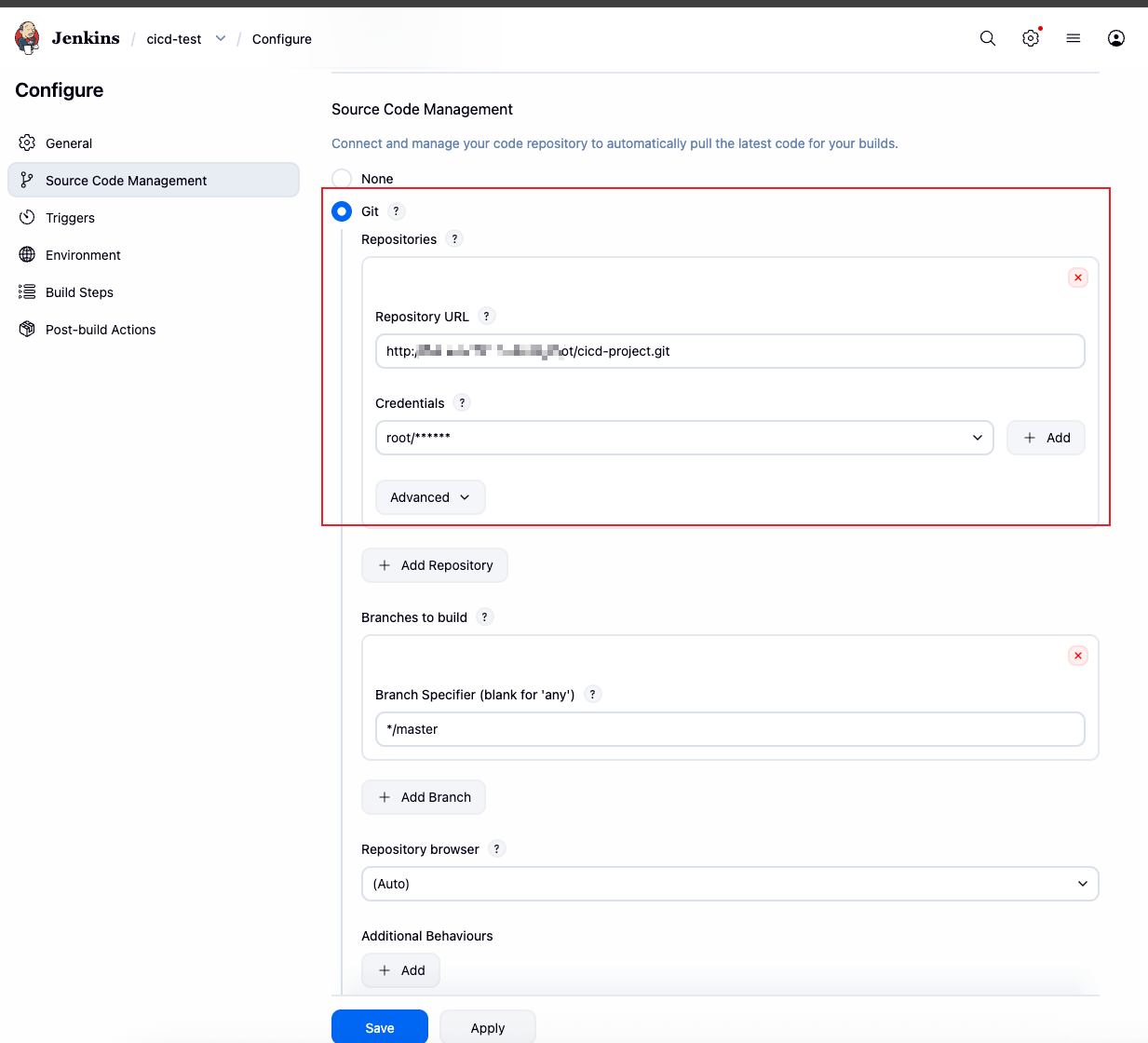This screenshot has height=1043, width=1148.
Task: Click the Source Code Management branch icon
Action: pos(27,180)
